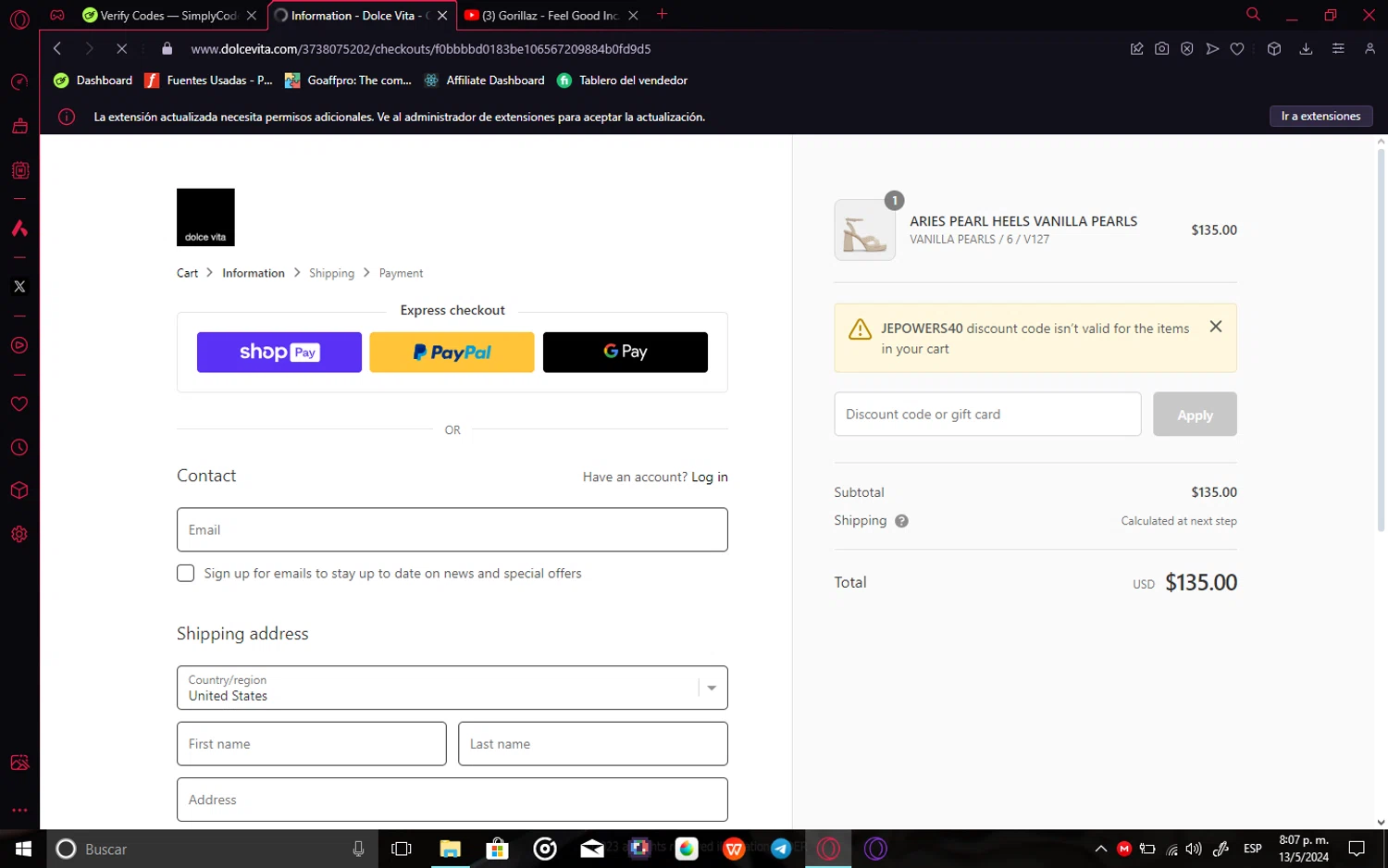Switch to Gorillaz - Feel Good Inc tab
The width and height of the screenshot is (1388, 868).
click(551, 16)
